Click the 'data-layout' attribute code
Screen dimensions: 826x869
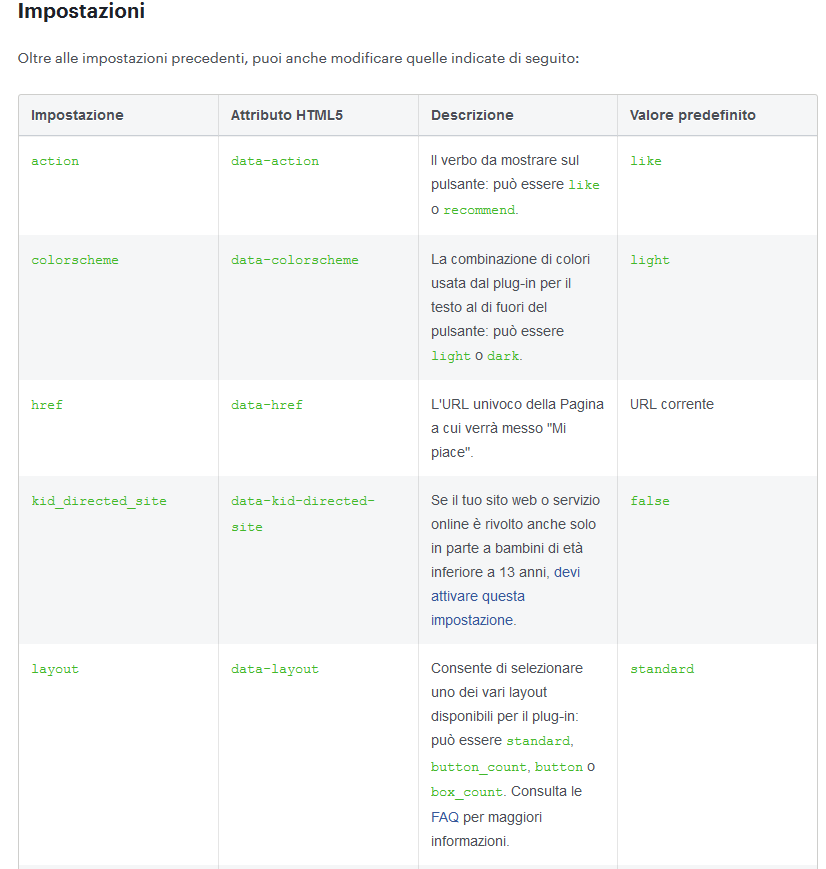tap(275, 669)
